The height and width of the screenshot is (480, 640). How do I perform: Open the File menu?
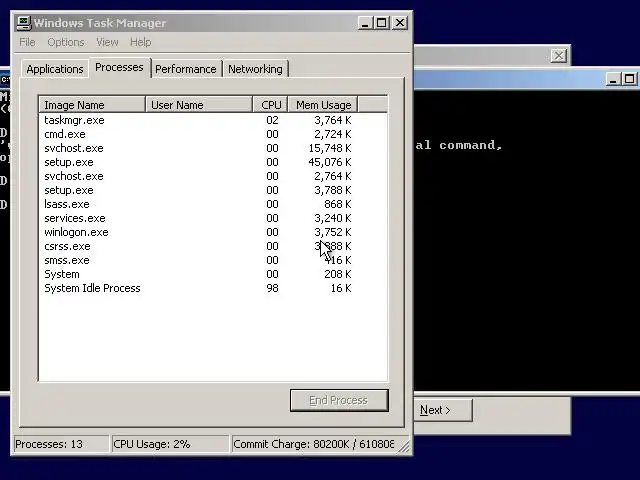point(27,42)
